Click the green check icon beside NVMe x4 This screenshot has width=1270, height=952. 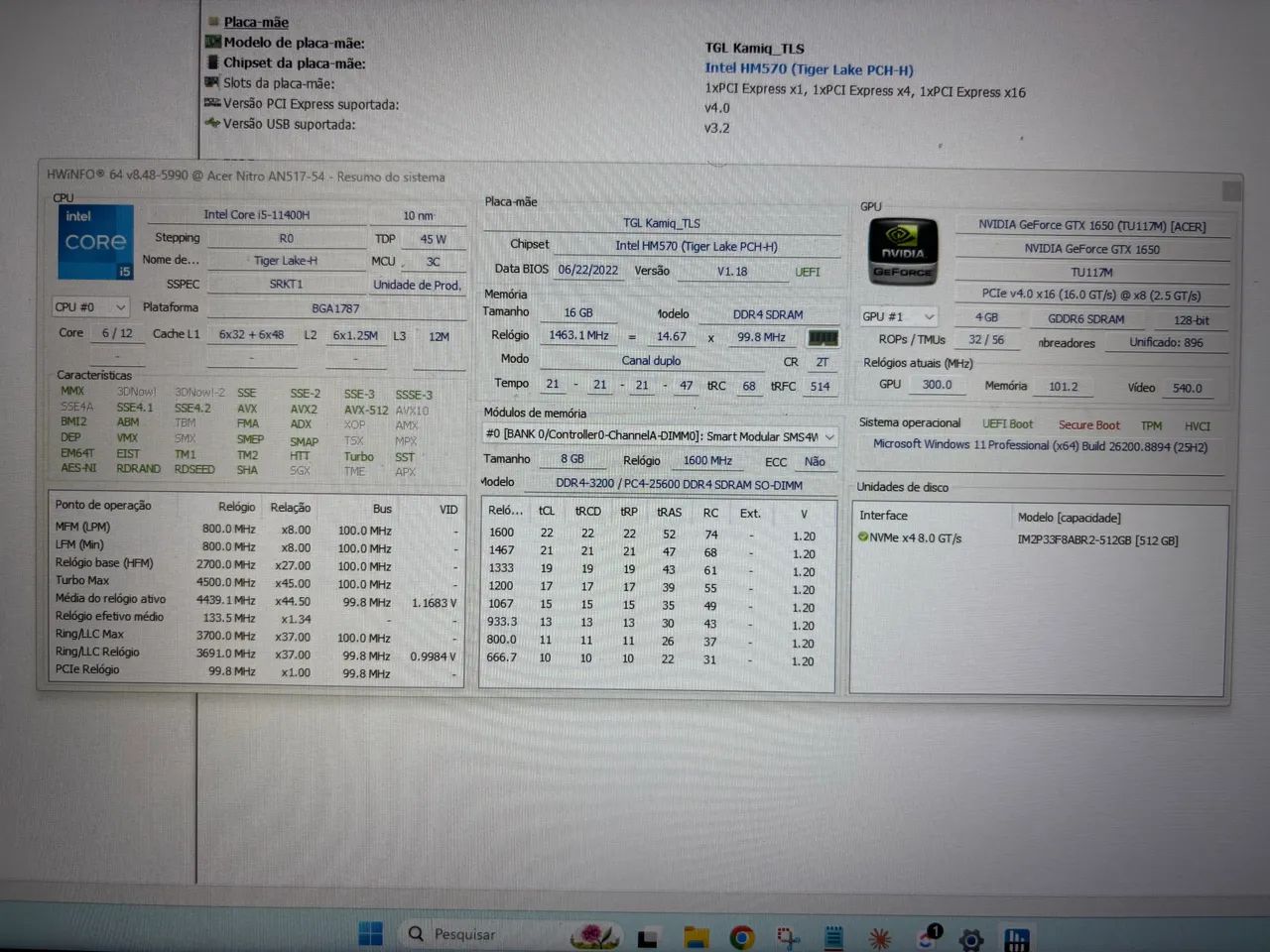click(x=863, y=537)
